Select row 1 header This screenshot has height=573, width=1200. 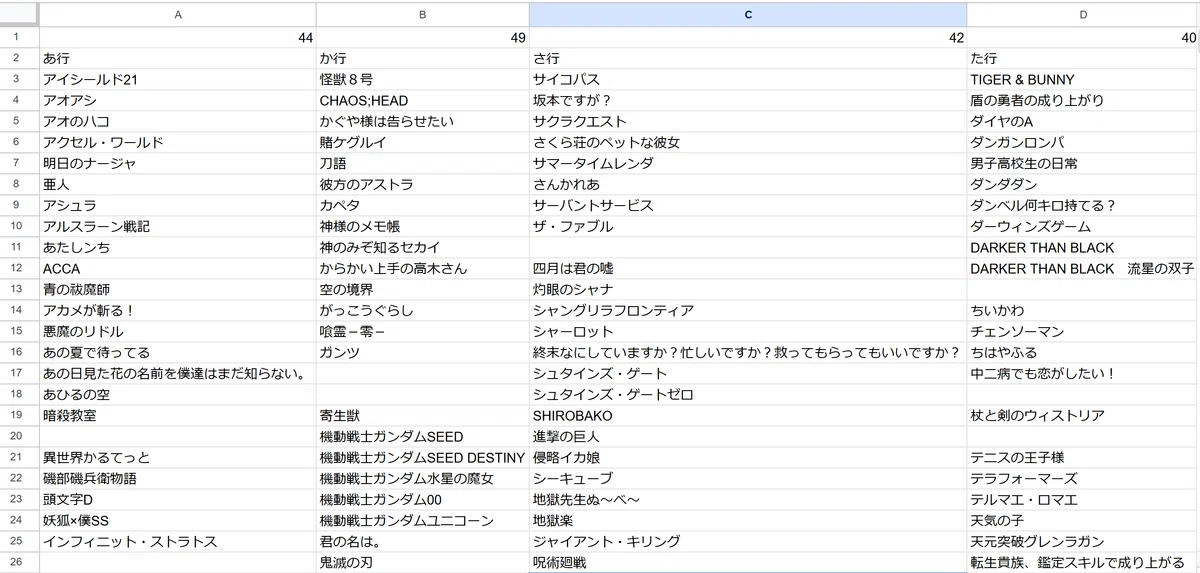[19, 38]
